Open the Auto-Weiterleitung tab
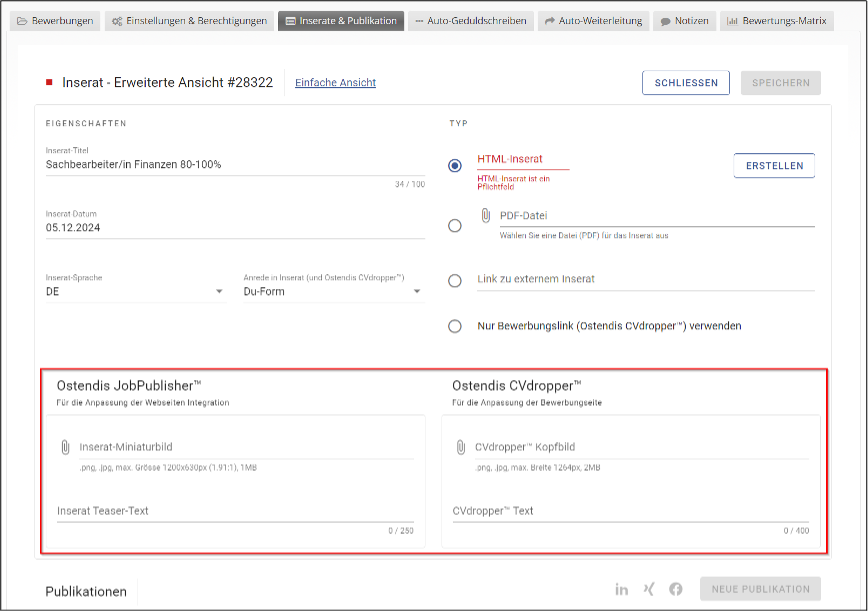Screen dimensions: 868x612 click(x=593, y=21)
